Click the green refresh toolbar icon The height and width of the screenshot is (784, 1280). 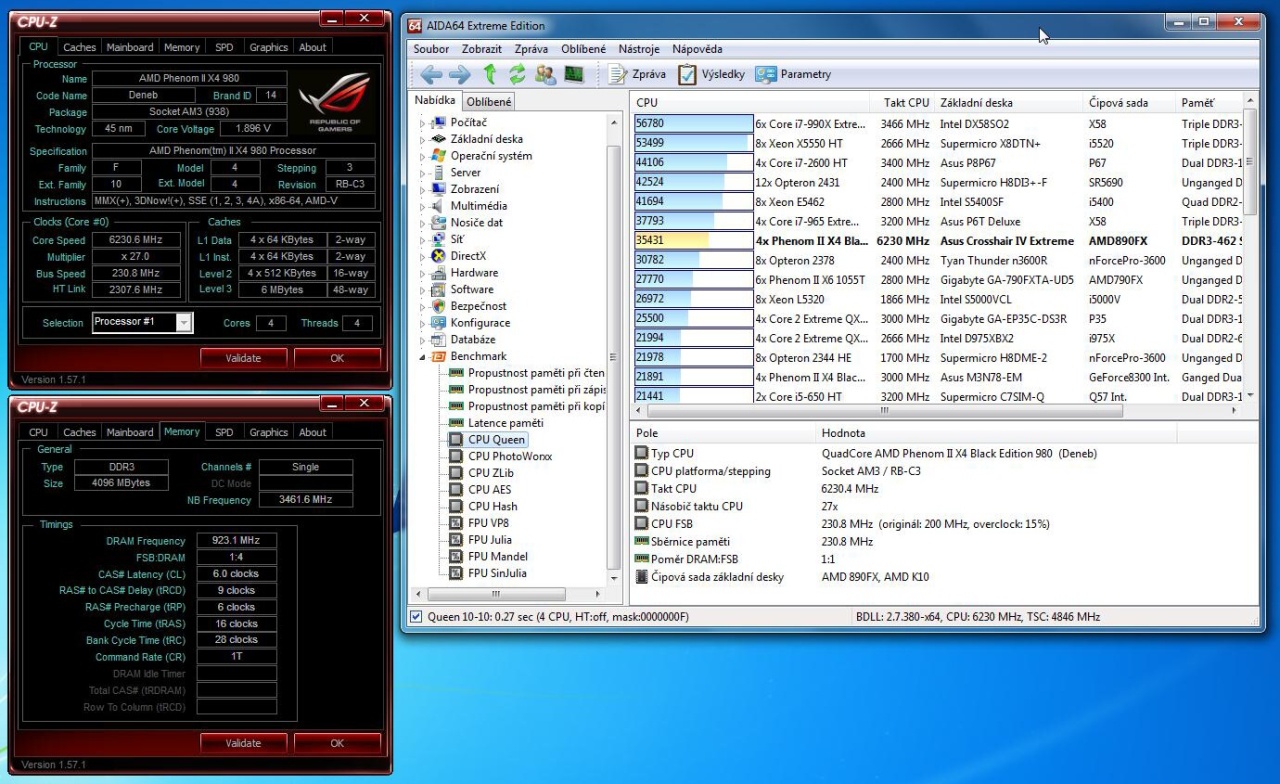pos(517,74)
